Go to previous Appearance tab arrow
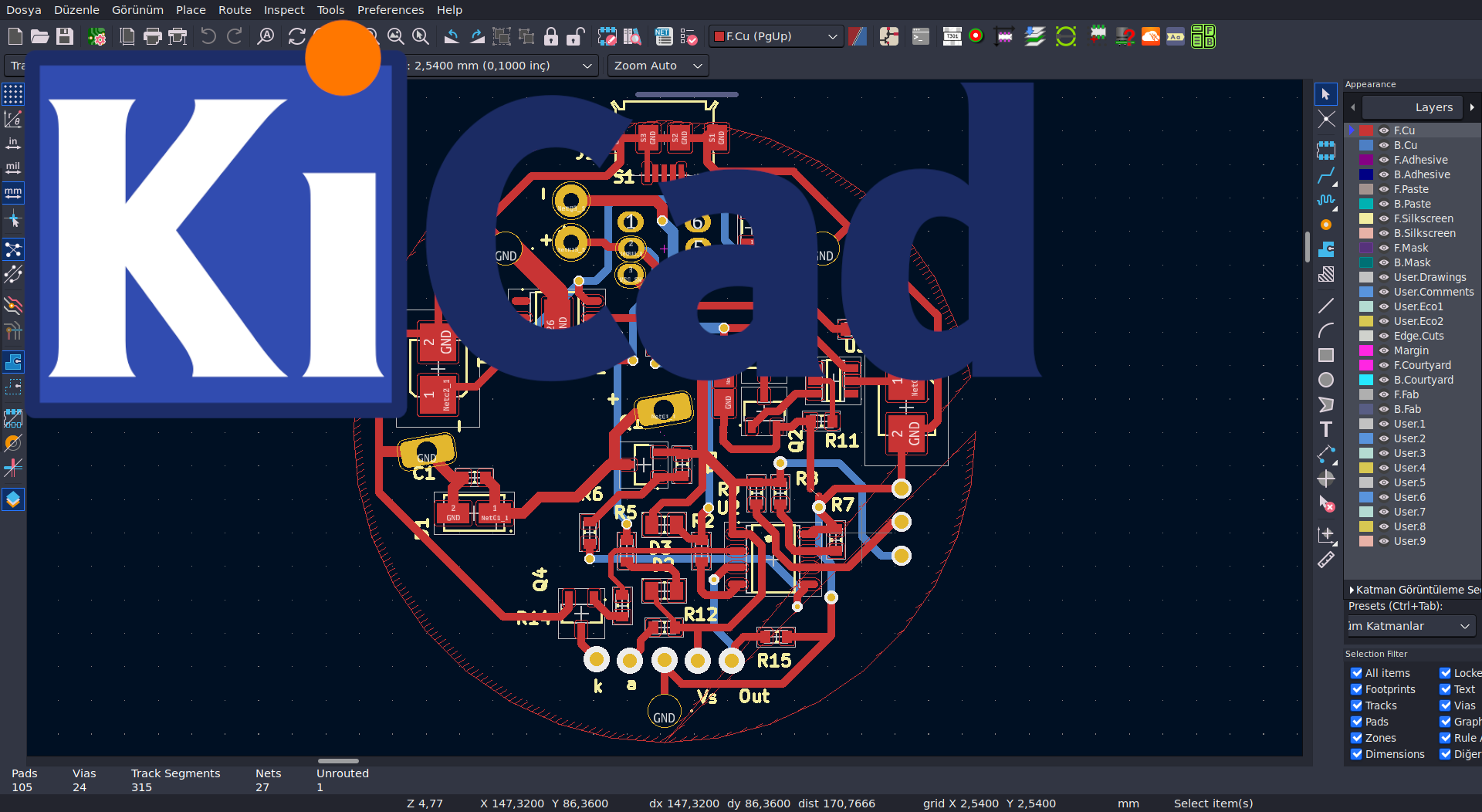The height and width of the screenshot is (812, 1482). (1353, 107)
